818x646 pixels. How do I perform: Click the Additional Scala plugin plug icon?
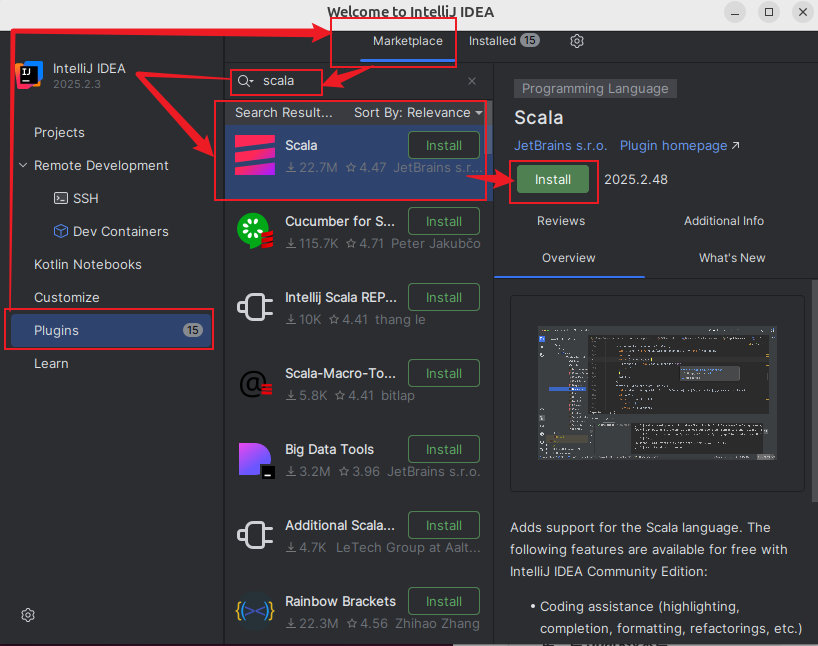(255, 535)
